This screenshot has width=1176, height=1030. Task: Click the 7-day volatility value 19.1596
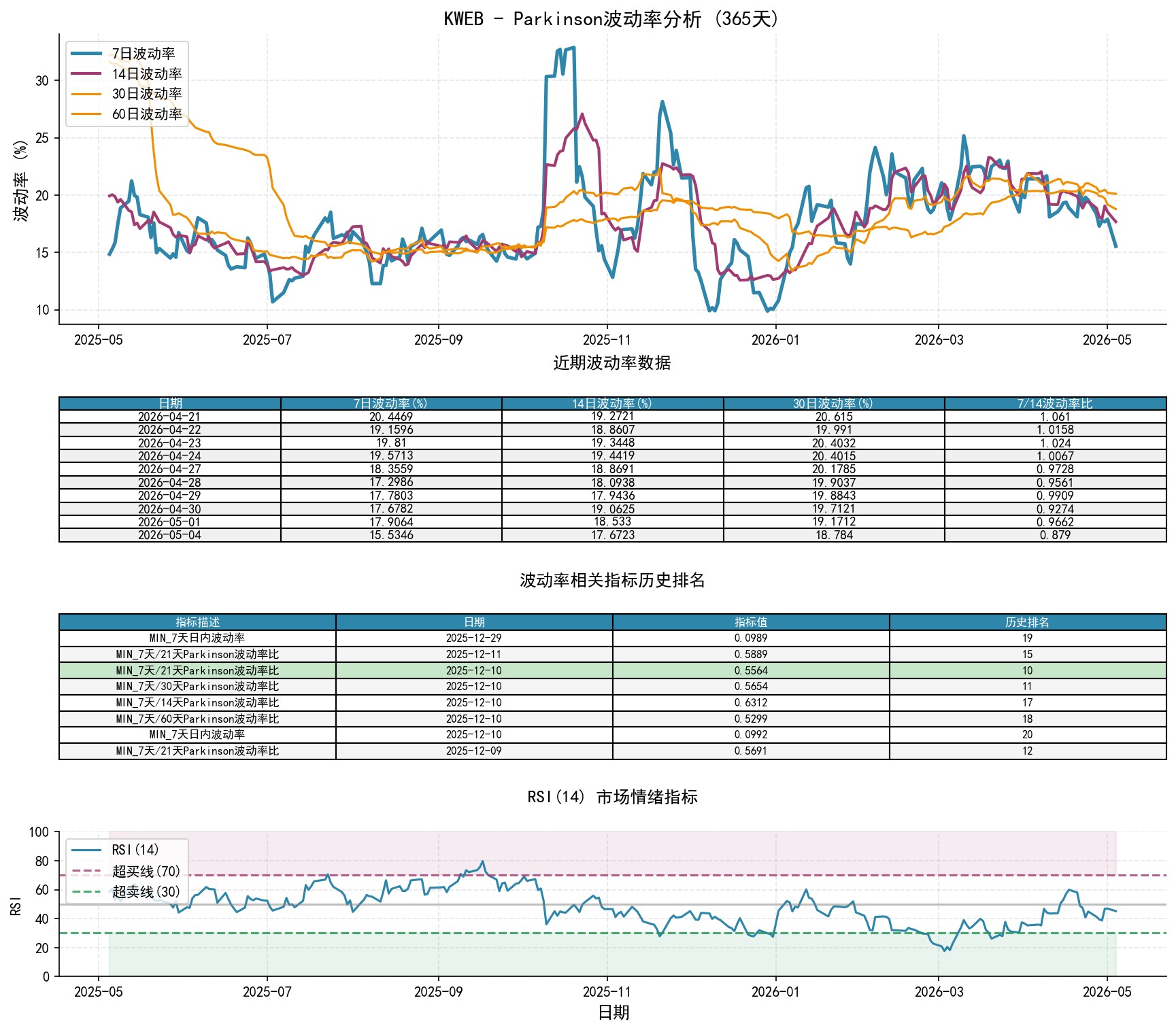pos(391,430)
